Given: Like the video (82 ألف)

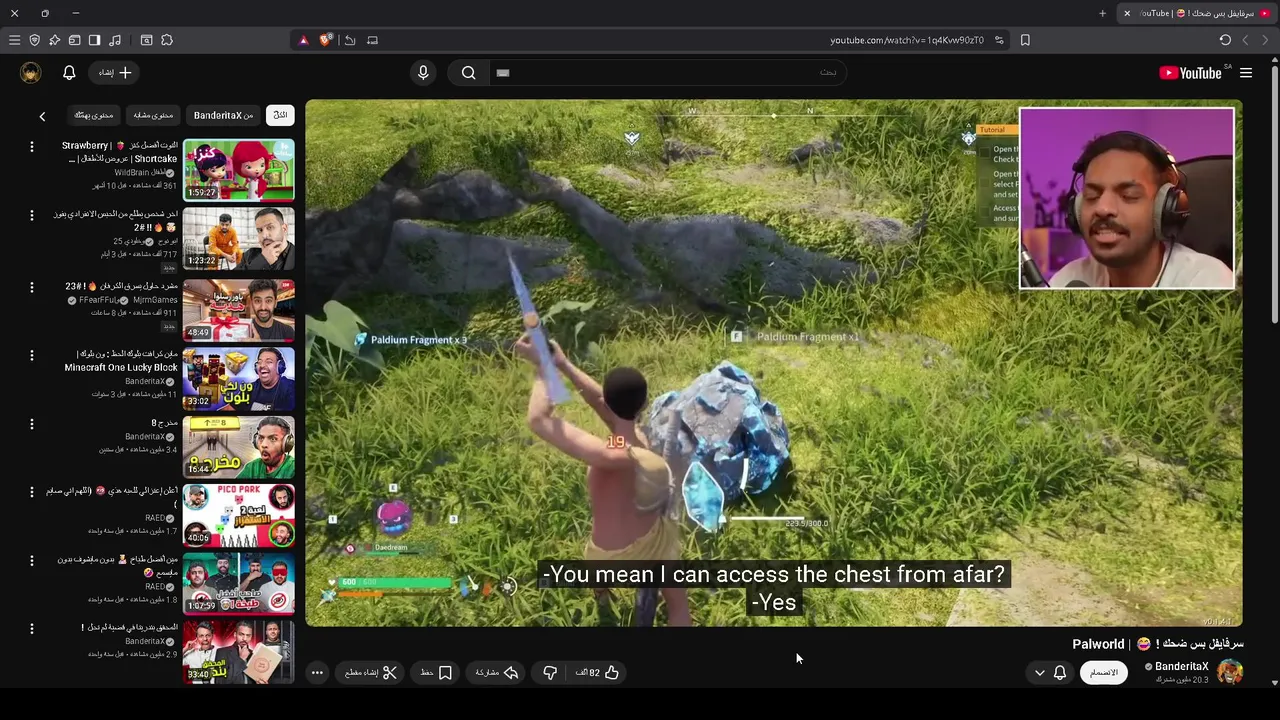Looking at the screenshot, I should (598, 673).
